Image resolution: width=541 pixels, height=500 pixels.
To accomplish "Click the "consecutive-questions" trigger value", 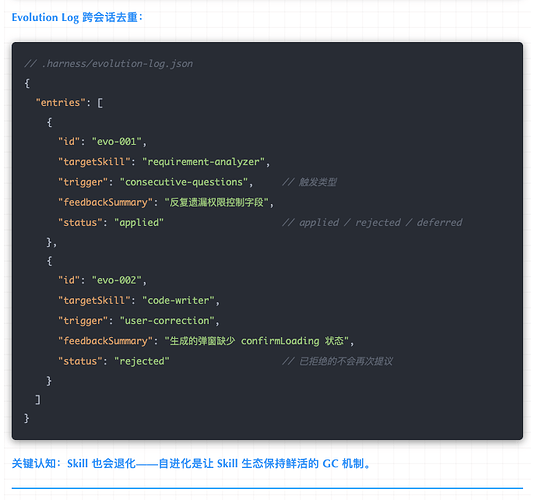I will [184, 182].
